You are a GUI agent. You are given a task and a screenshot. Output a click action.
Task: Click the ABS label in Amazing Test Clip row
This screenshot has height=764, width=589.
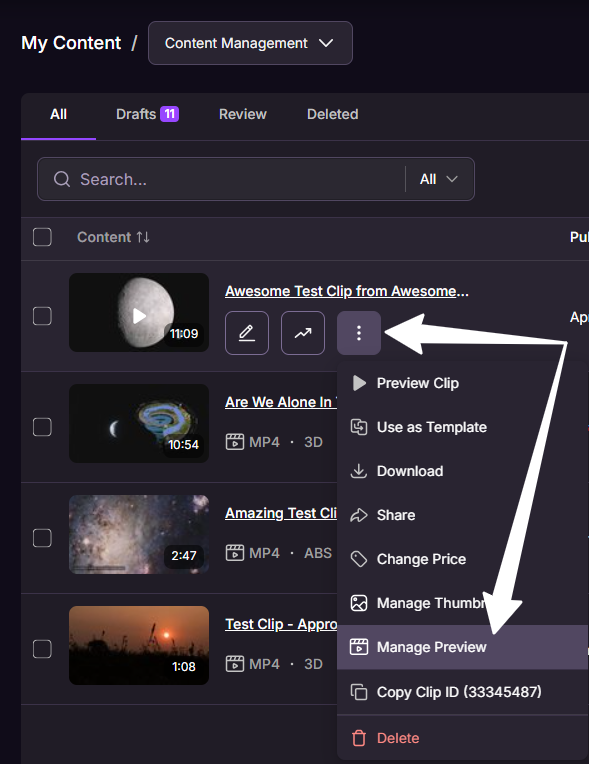[318, 553]
